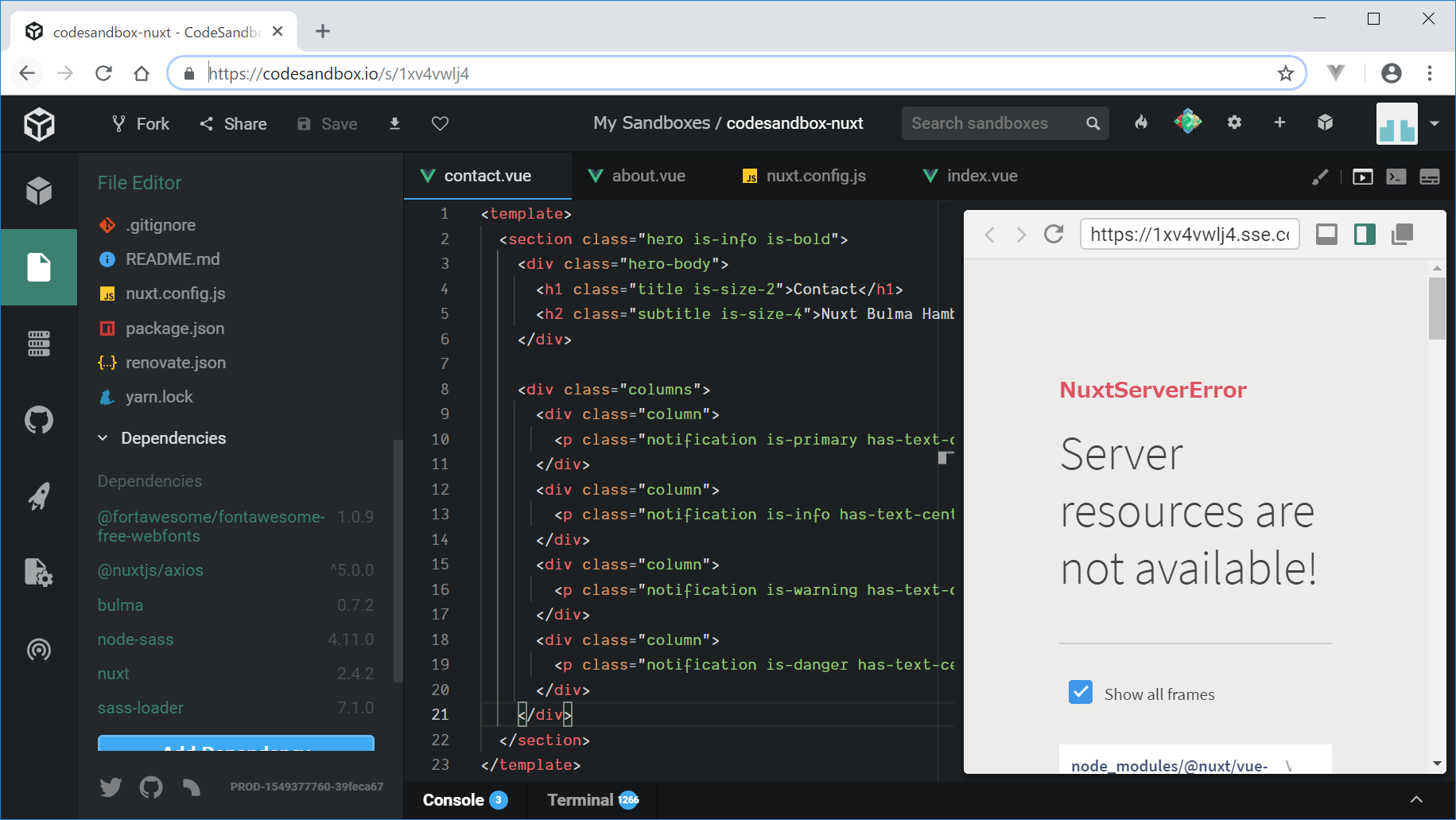
Task: Toggle the split view layout in preview
Action: [1365, 235]
